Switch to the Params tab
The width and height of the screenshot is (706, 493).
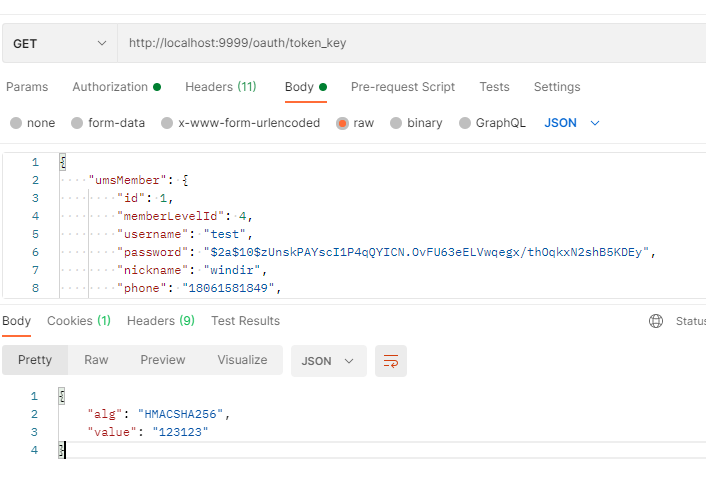(x=27, y=87)
